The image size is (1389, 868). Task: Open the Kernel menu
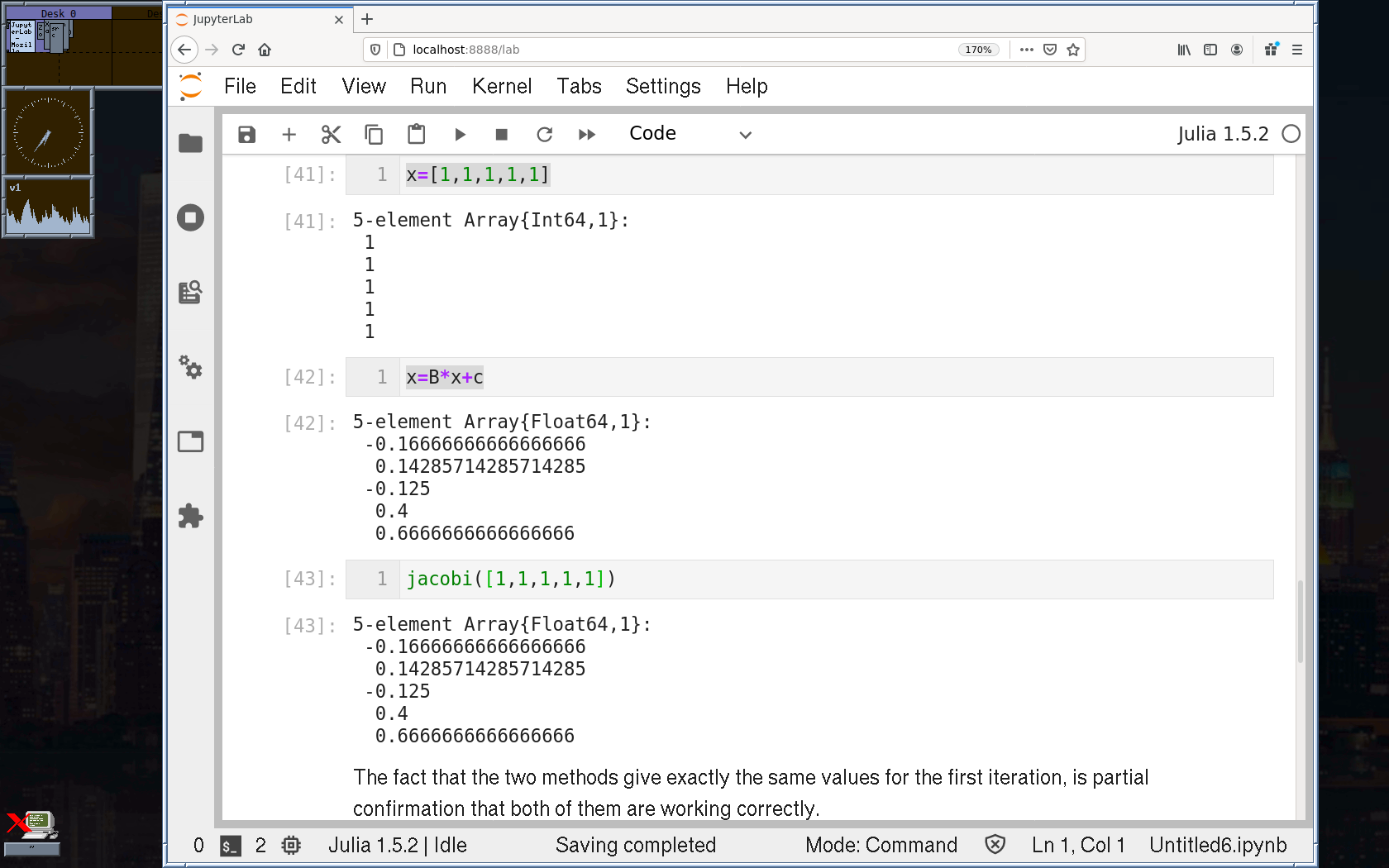[x=501, y=86]
